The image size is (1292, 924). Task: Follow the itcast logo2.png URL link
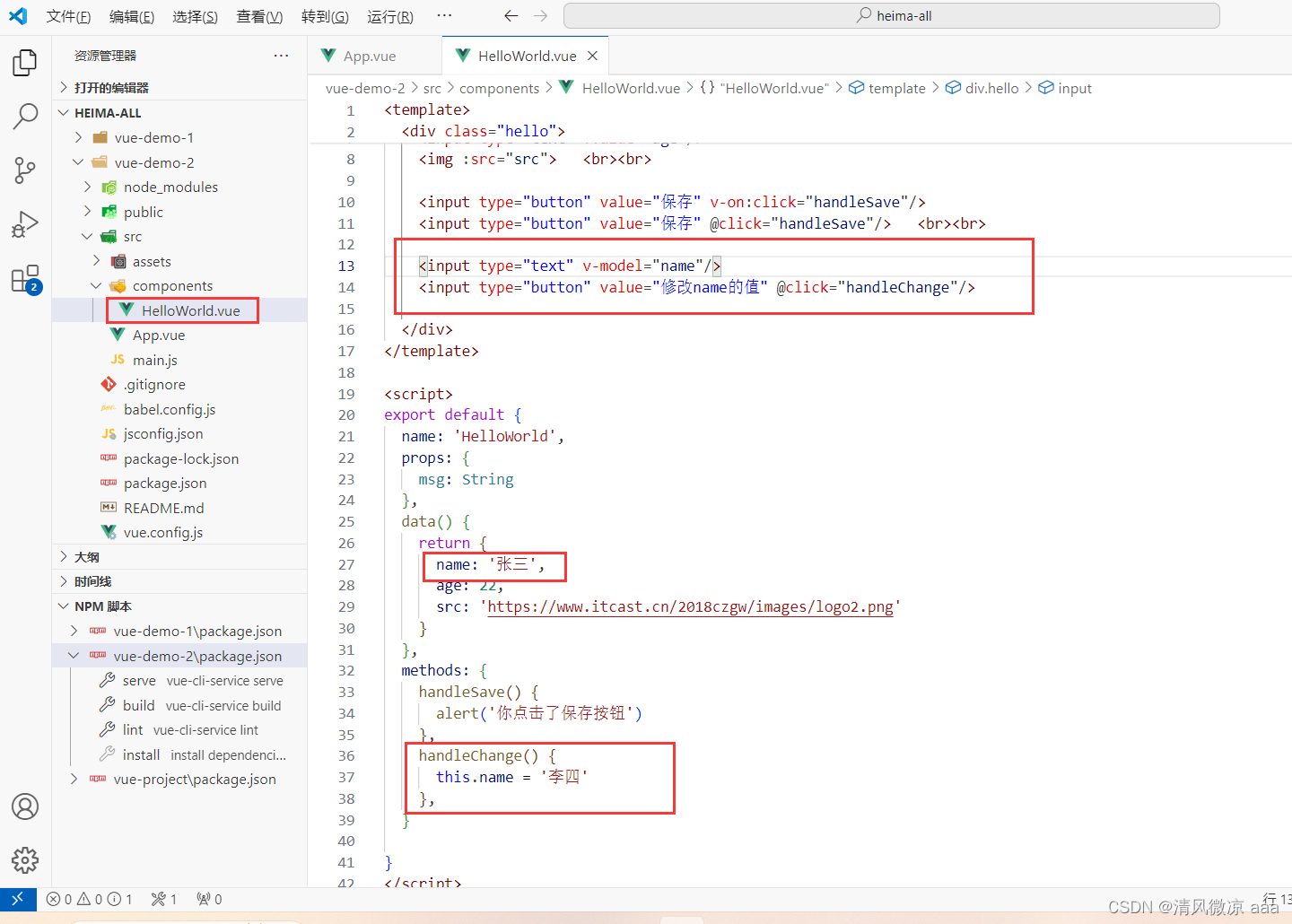(690, 607)
